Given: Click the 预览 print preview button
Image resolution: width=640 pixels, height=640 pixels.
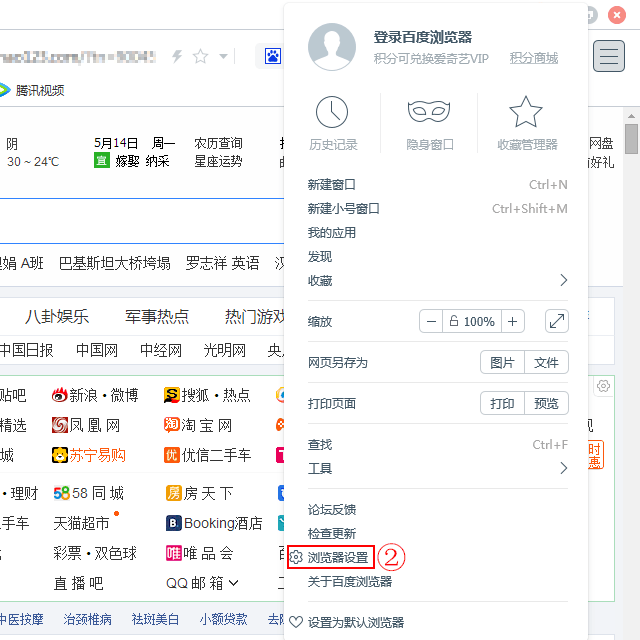Looking at the screenshot, I should click(546, 403).
